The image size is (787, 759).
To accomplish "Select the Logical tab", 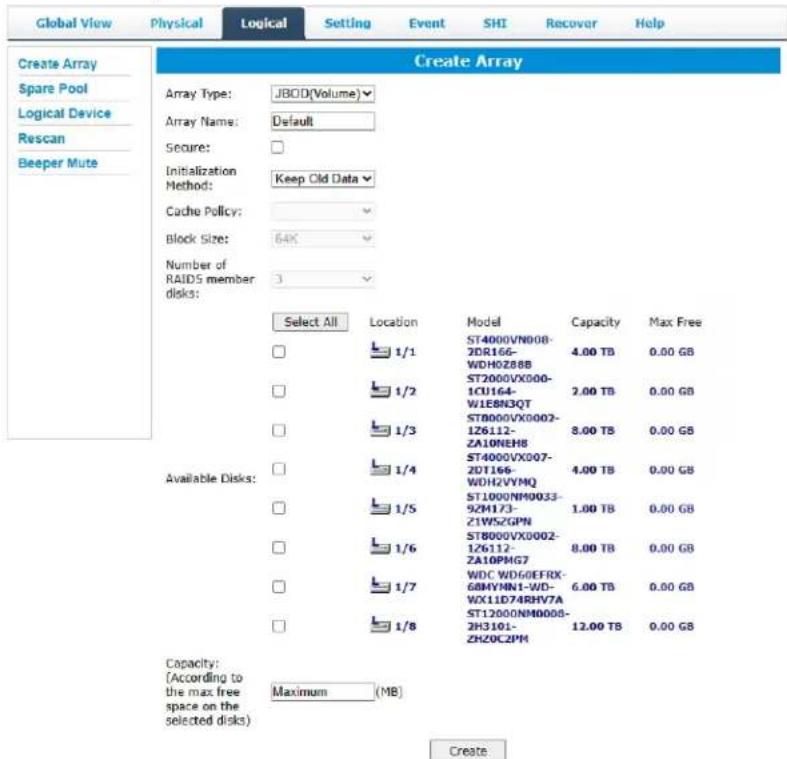I will pyautogui.click(x=264, y=23).
